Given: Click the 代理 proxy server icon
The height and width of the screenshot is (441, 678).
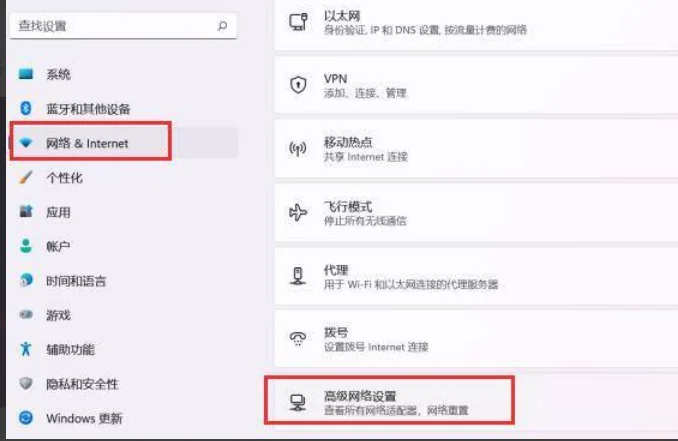Looking at the screenshot, I should pyautogui.click(x=298, y=276).
